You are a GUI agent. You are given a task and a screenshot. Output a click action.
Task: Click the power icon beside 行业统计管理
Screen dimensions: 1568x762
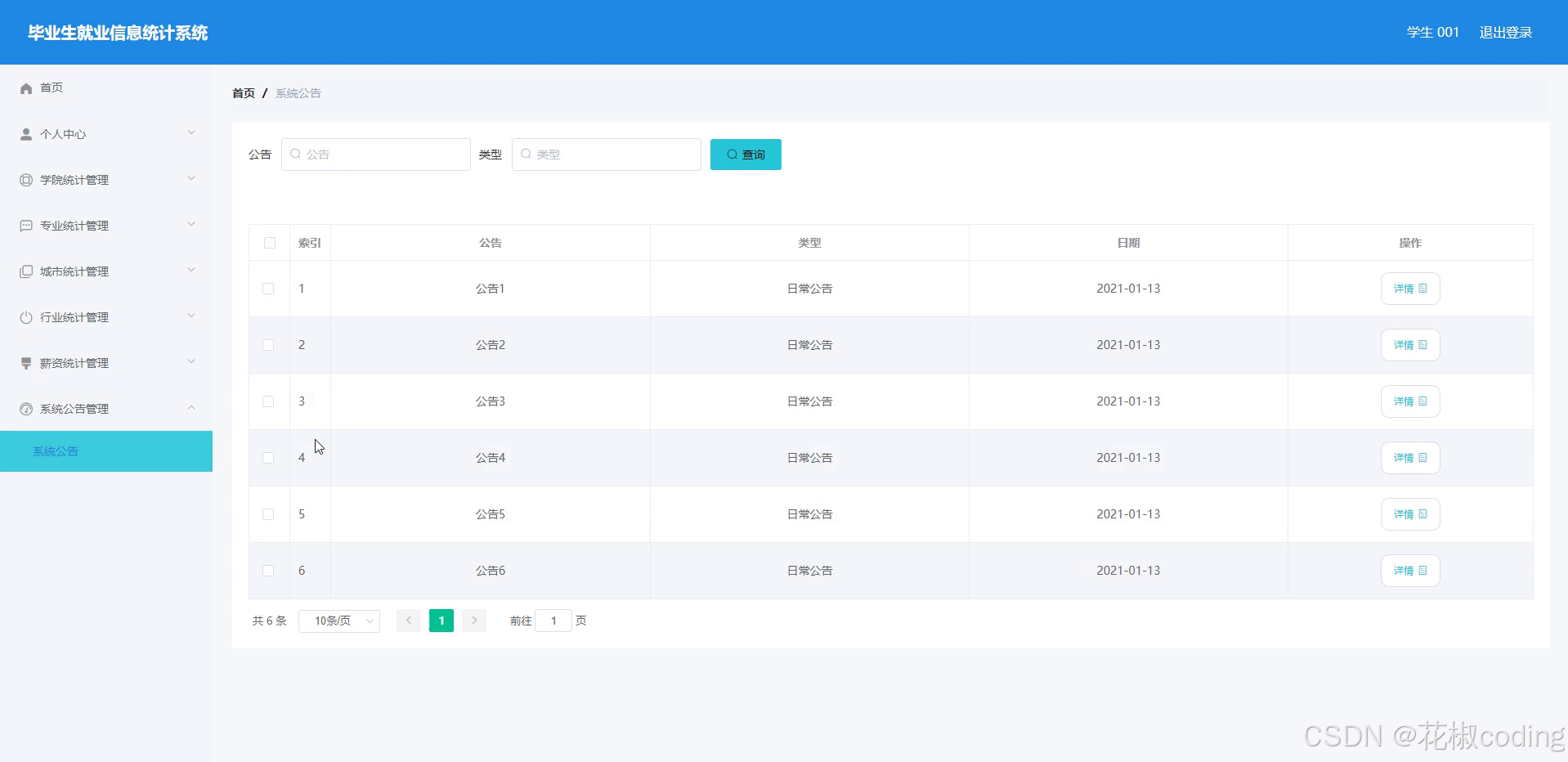coord(26,317)
